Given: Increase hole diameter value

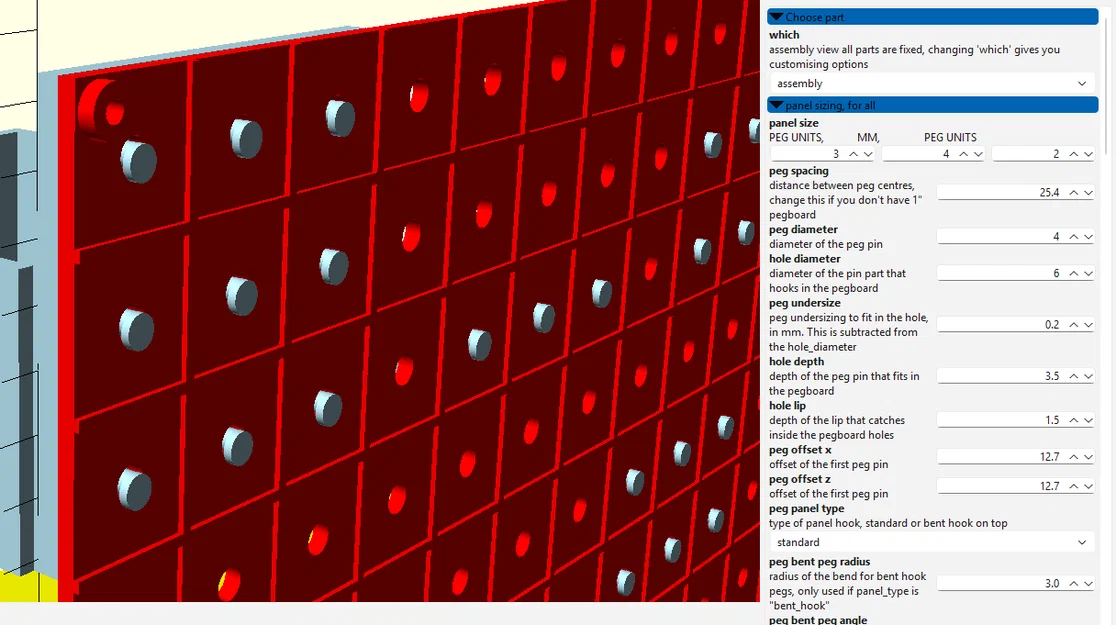Looking at the screenshot, I should [1073, 273].
